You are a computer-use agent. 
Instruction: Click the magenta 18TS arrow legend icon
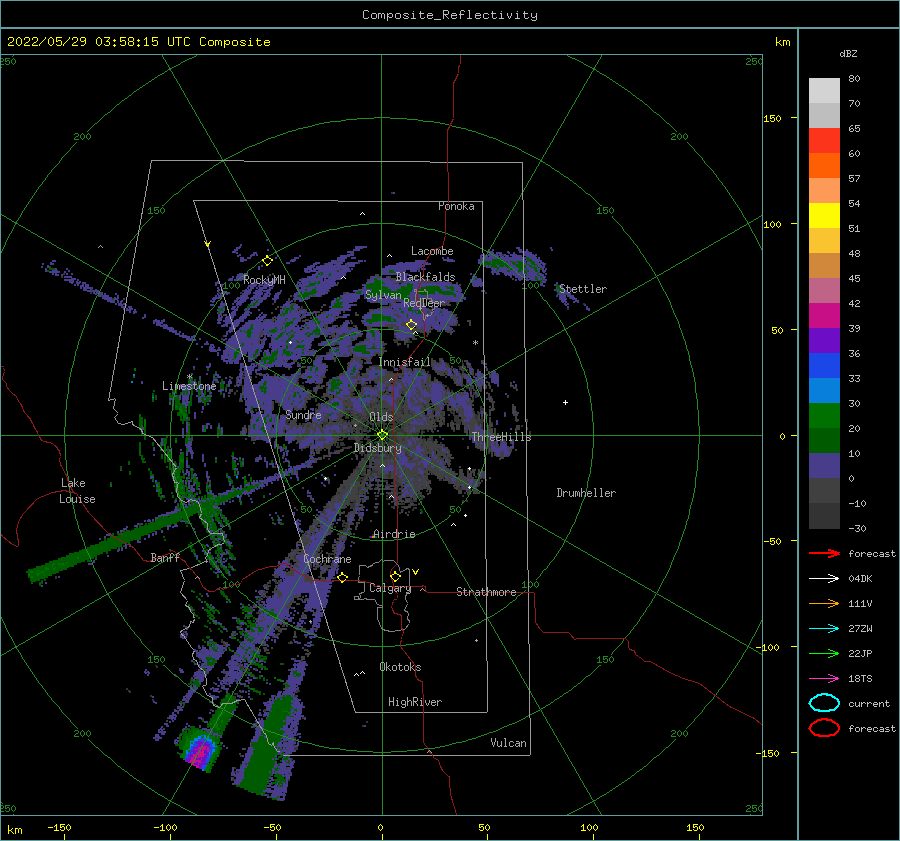point(824,679)
